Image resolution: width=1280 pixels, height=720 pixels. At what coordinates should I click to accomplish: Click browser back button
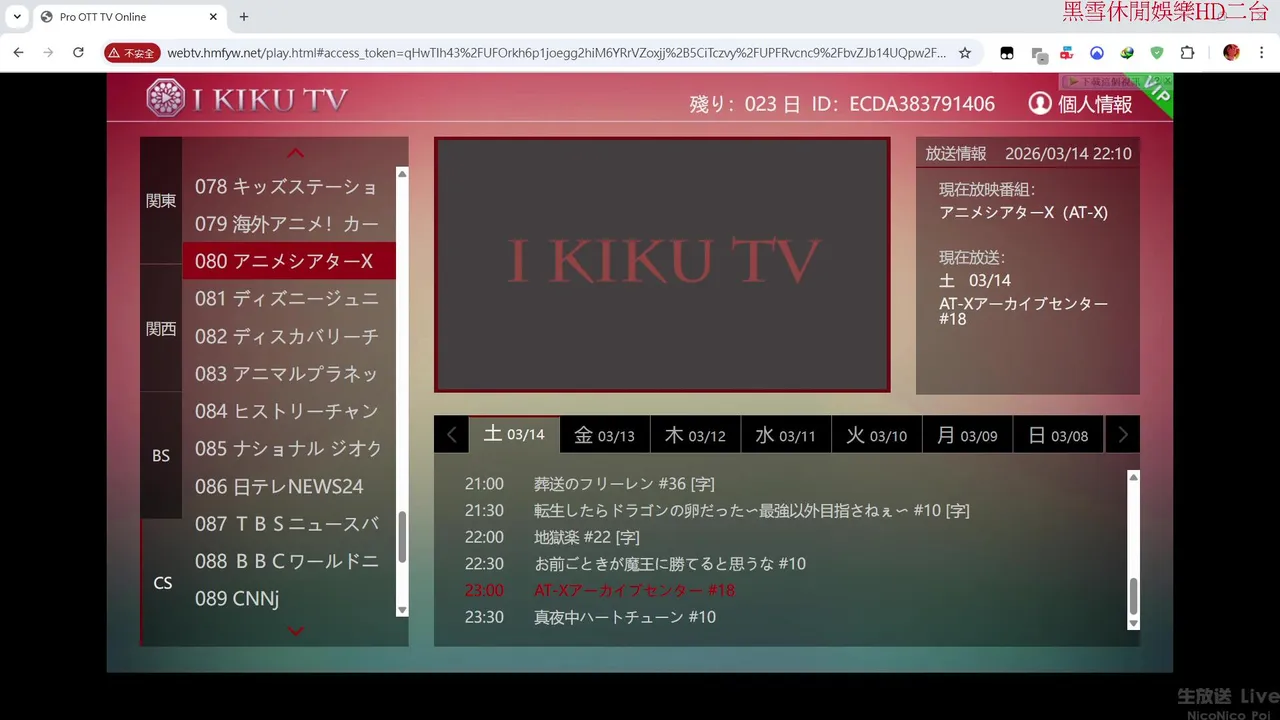coord(18,53)
